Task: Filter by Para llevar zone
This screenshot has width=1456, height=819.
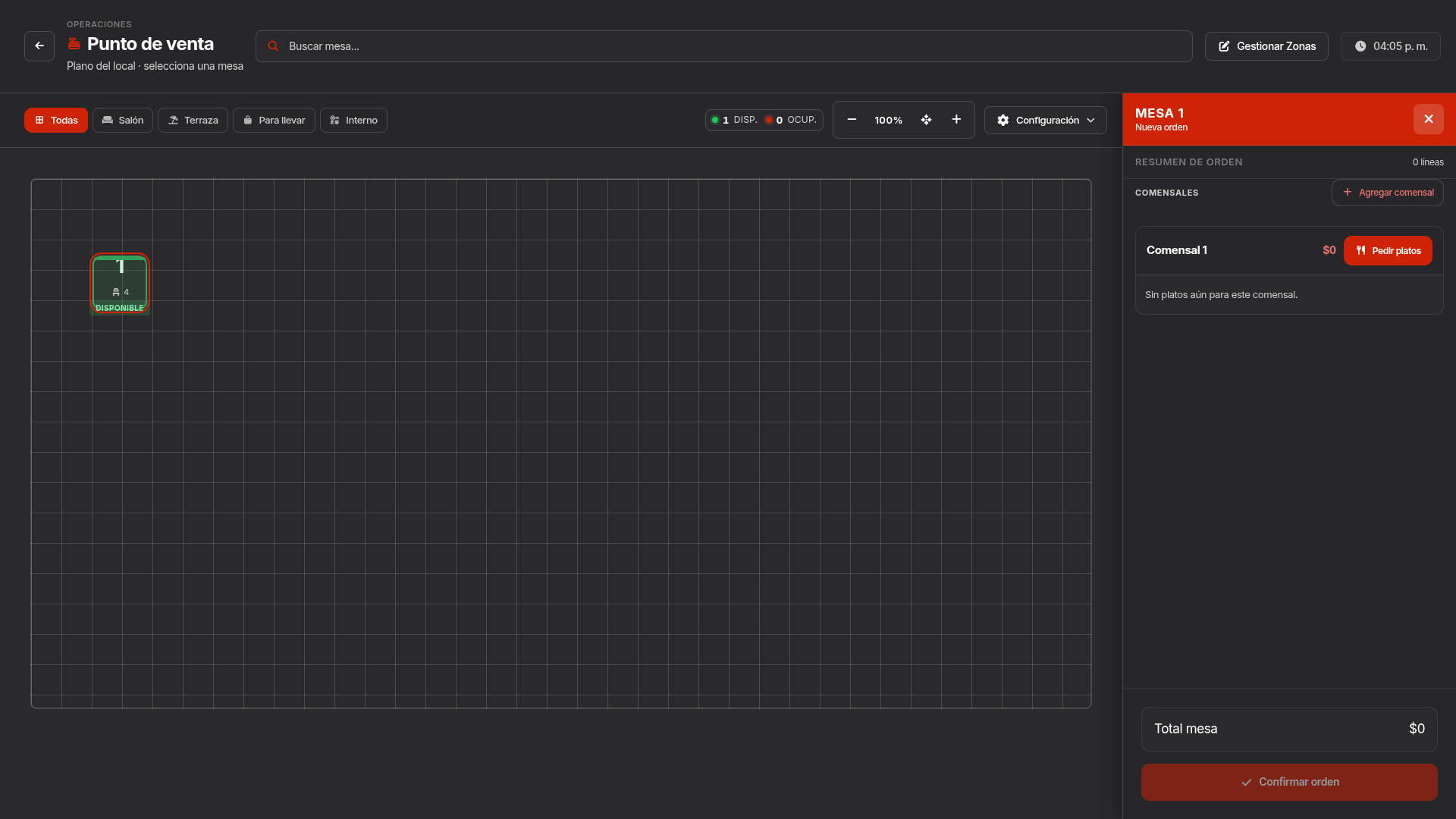Action: pos(274,121)
